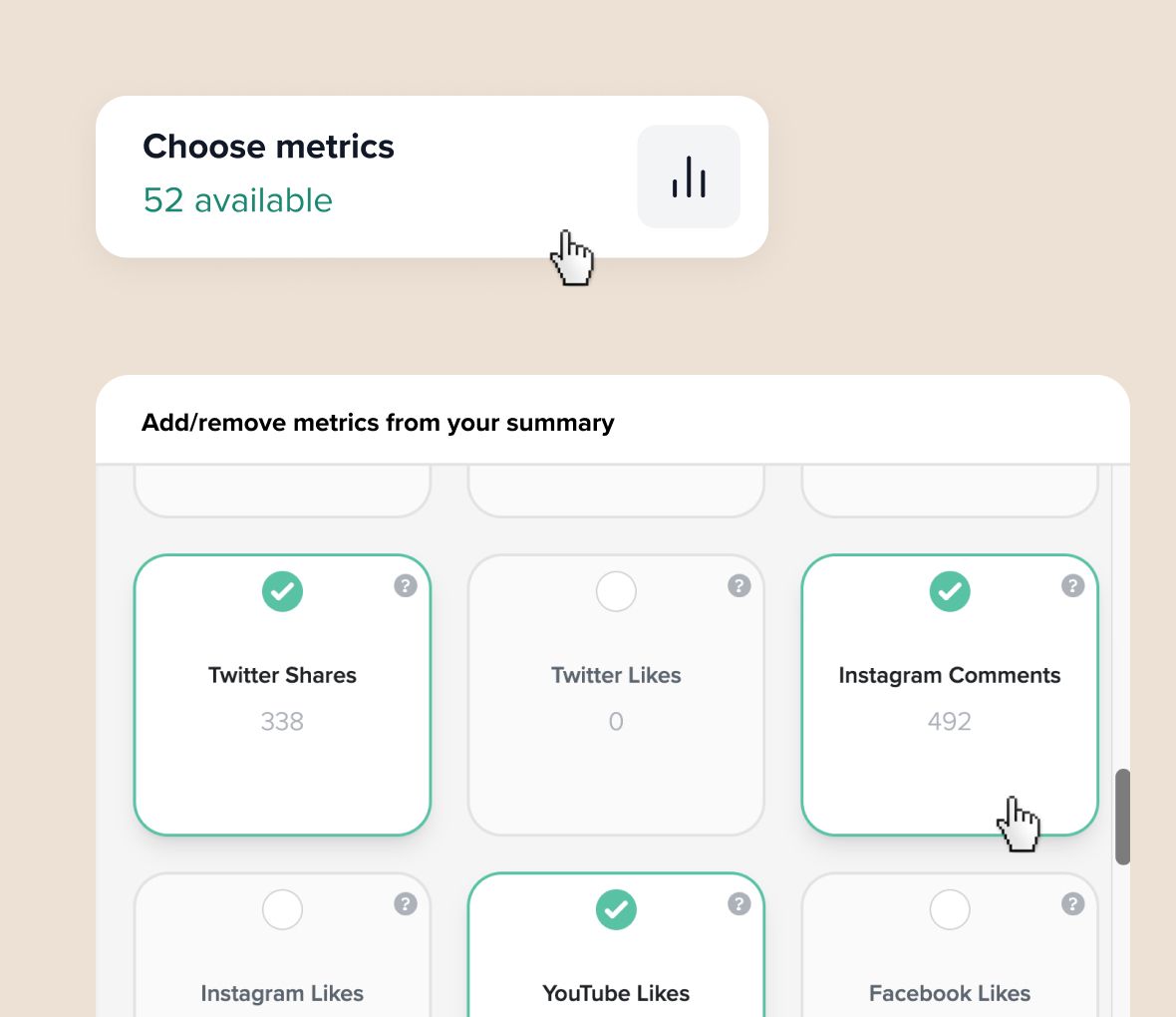
Task: Click the metrics list scrollbar thumb
Action: coord(1123,817)
